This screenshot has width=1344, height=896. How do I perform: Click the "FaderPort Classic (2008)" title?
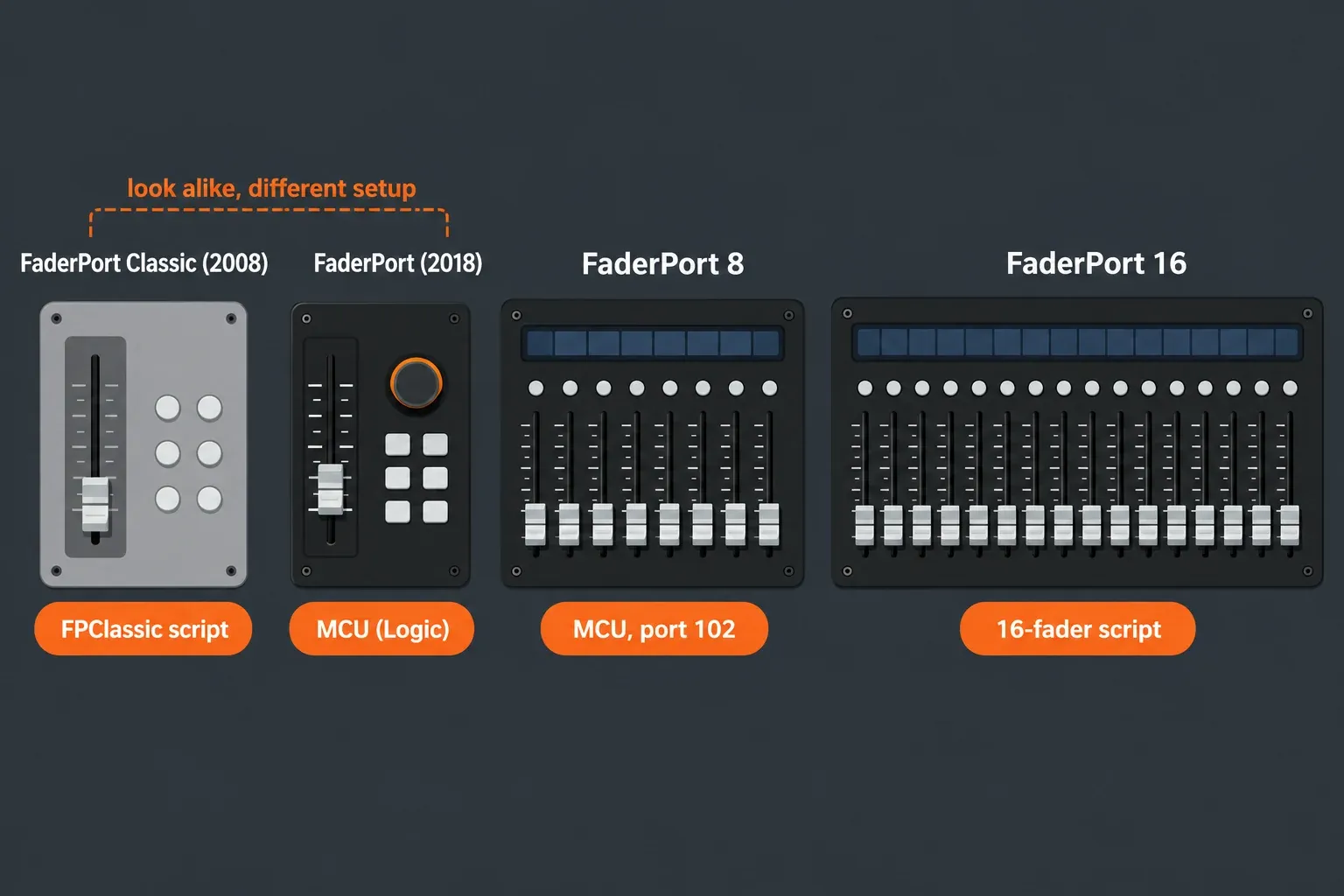[144, 263]
